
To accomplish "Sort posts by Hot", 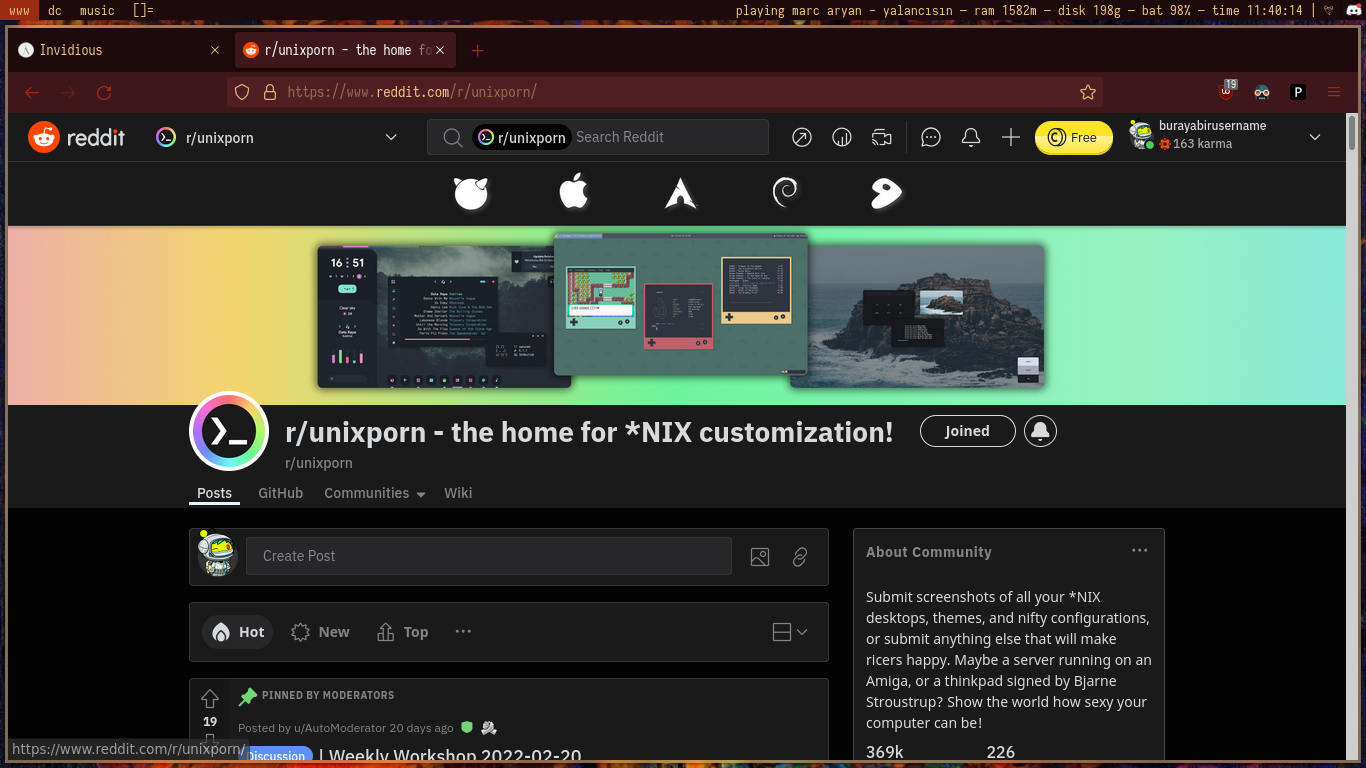I will [238, 632].
